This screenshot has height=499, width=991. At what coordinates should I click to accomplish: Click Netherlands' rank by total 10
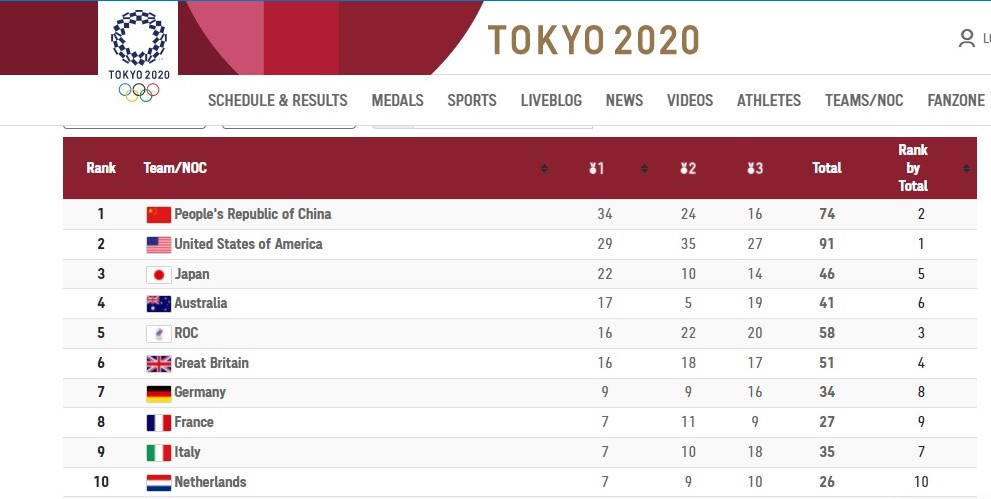921,482
